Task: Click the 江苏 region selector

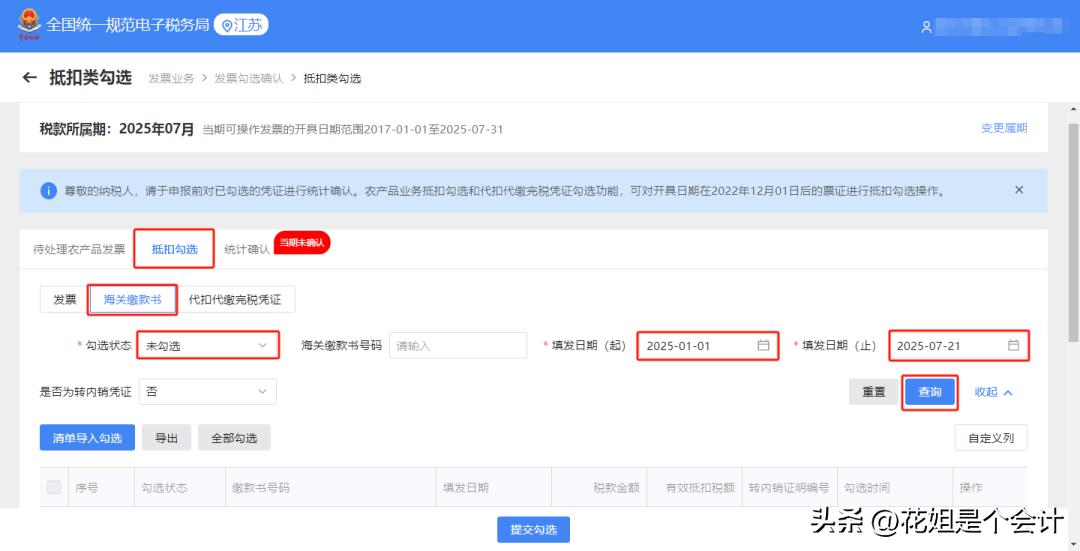Action: [241, 25]
